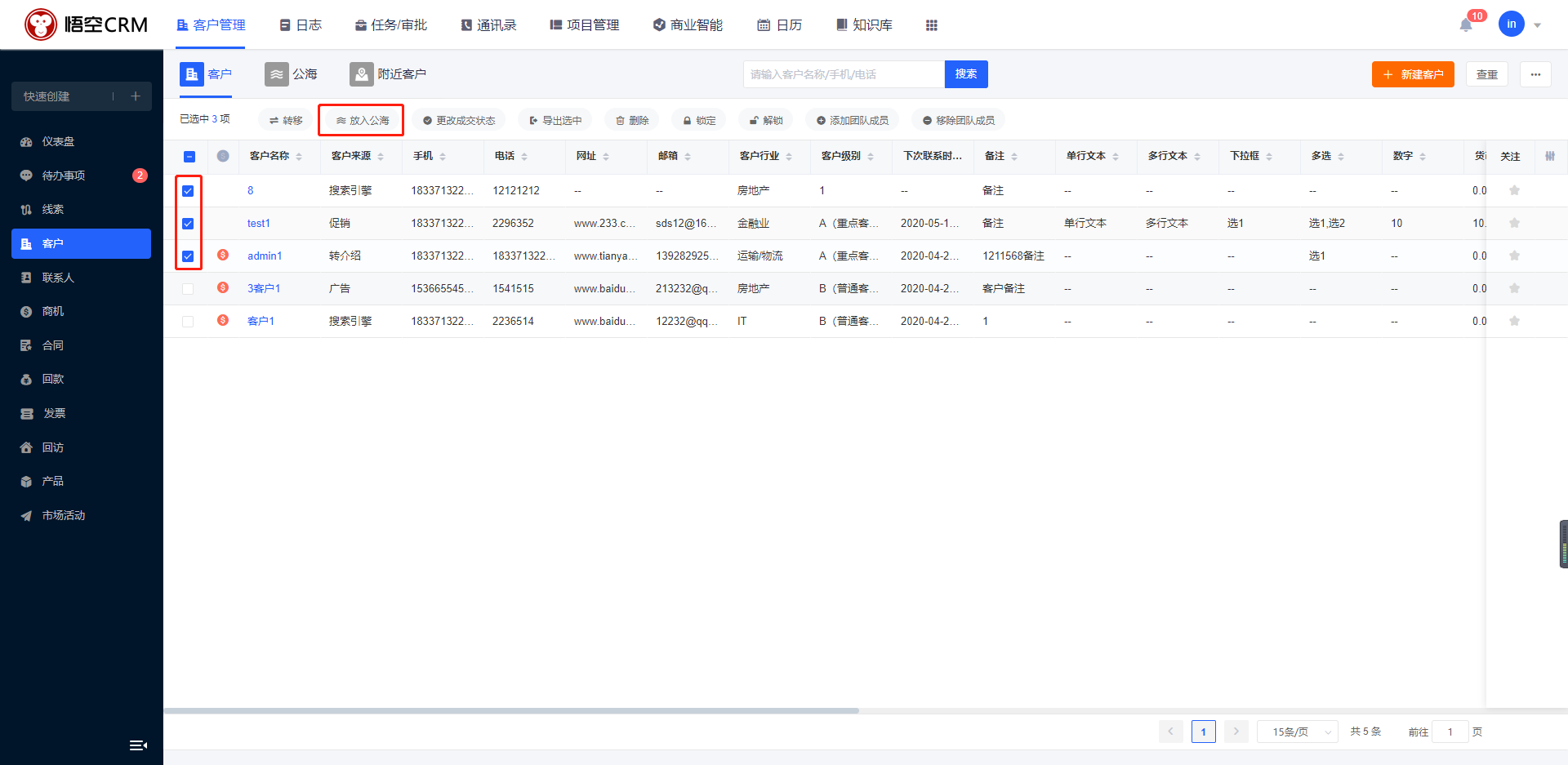Image resolution: width=1568 pixels, height=765 pixels.
Task: Star the customer row '3客户1'
Action: (1514, 288)
